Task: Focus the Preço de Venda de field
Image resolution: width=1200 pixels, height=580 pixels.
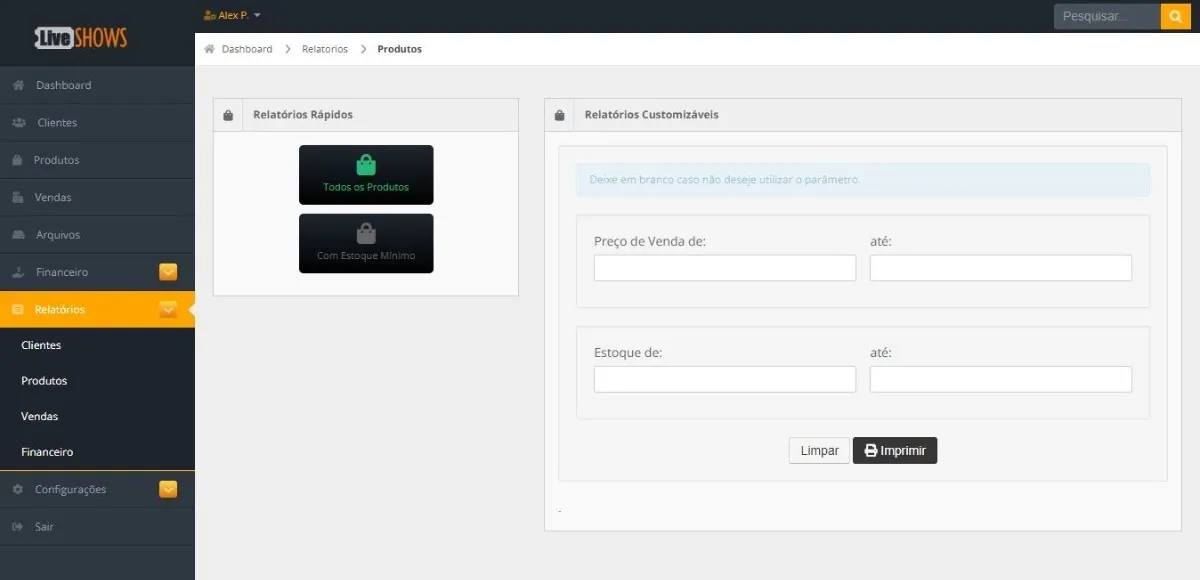Action: [x=725, y=268]
